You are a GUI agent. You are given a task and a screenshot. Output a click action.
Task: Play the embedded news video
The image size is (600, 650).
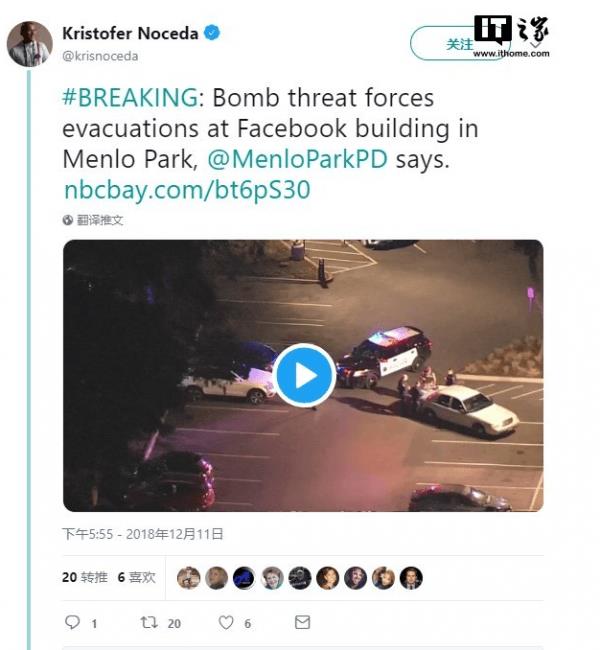pos(306,376)
